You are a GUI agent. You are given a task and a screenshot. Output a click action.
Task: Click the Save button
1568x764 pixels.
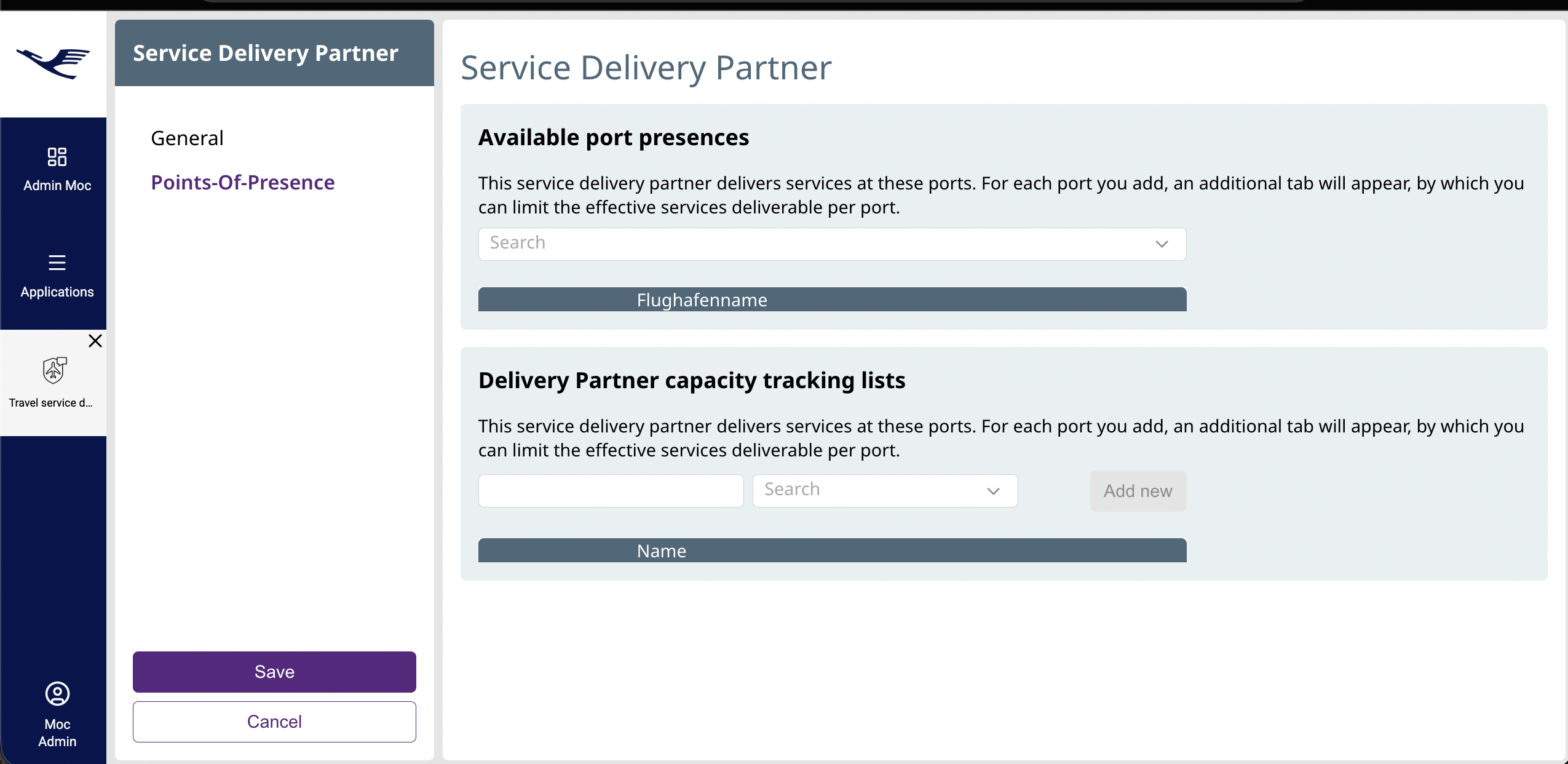click(274, 672)
